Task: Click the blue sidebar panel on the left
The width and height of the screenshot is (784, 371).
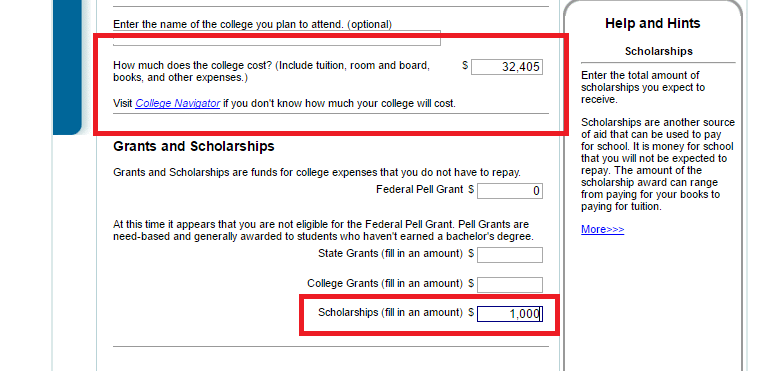Action: coord(67,68)
